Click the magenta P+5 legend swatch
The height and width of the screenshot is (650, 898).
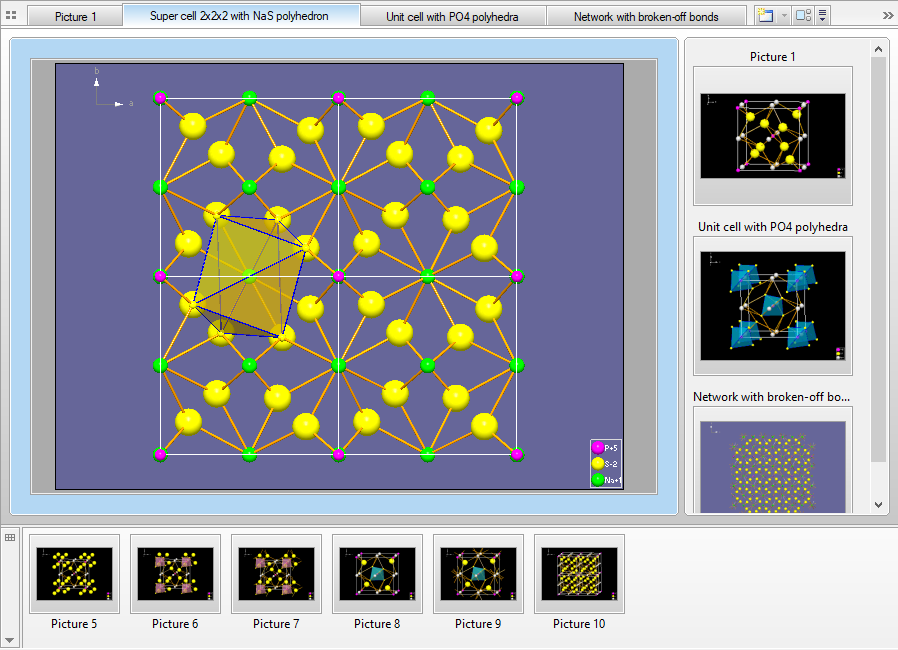point(598,448)
